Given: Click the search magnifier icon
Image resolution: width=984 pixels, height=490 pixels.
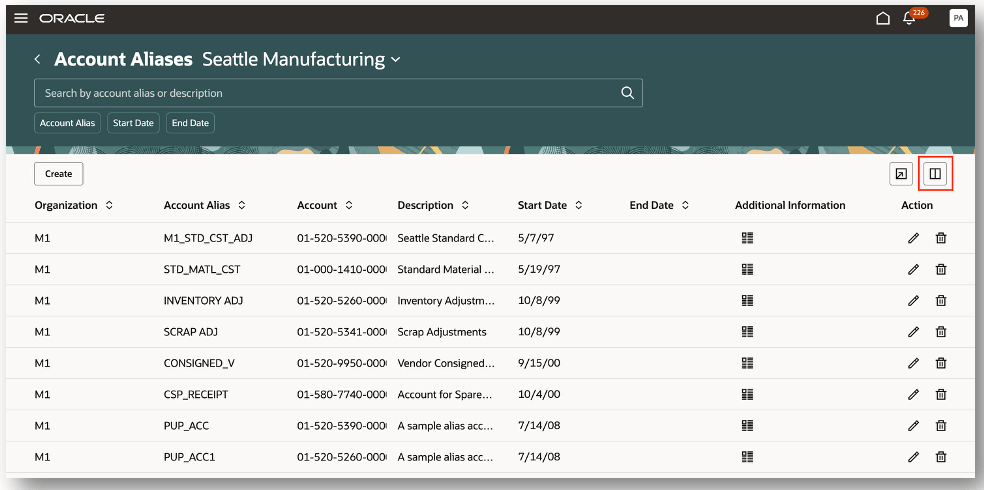Looking at the screenshot, I should coord(628,93).
